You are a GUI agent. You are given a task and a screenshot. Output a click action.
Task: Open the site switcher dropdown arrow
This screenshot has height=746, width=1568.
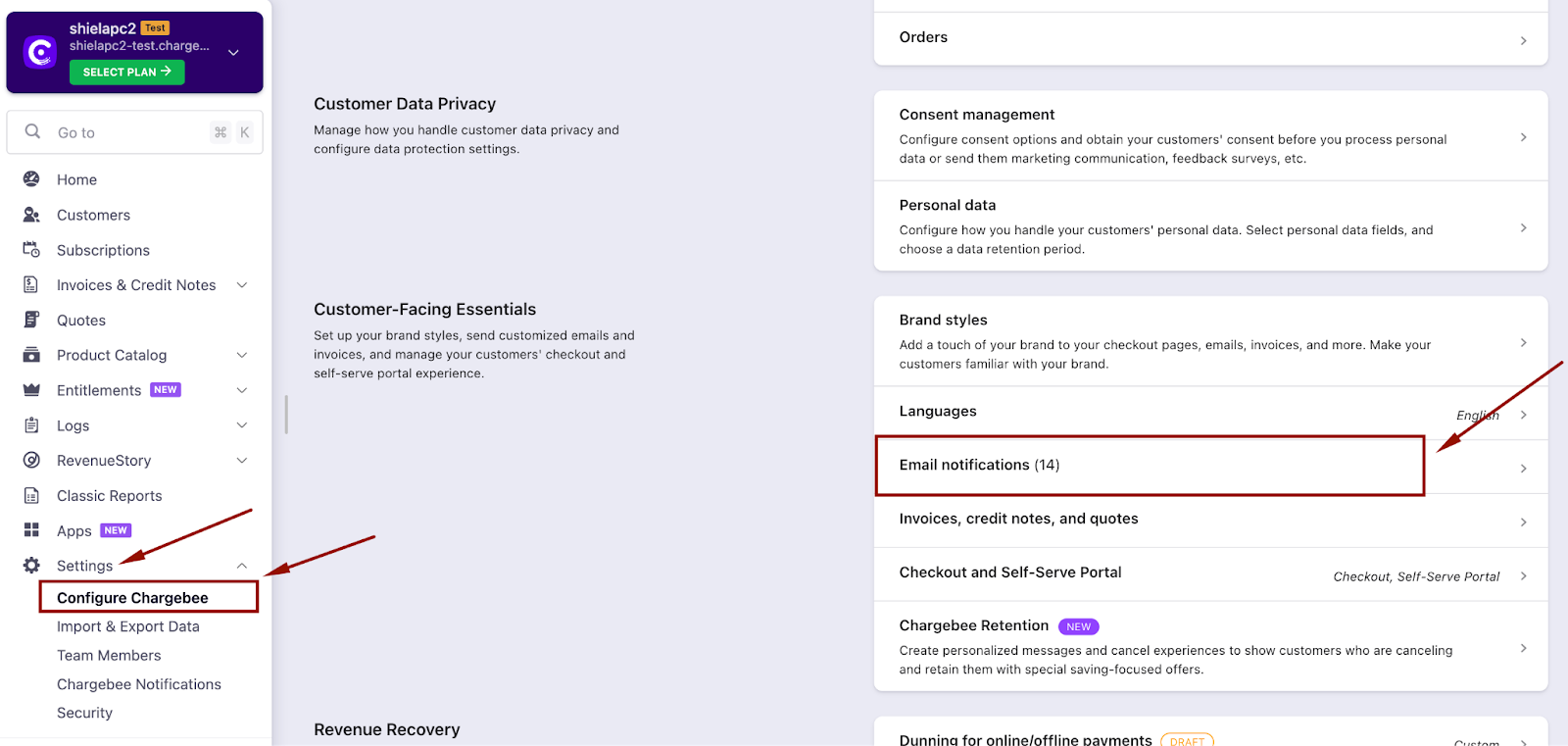(x=233, y=52)
